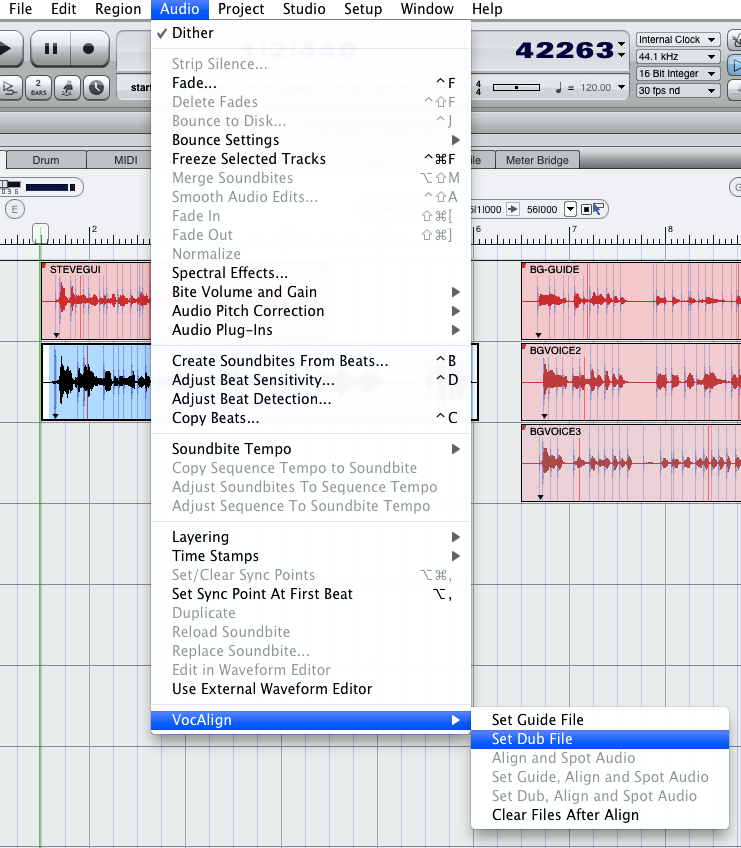Image resolution: width=741 pixels, height=848 pixels.
Task: Open the 44.1 kHz sample rate dropdown
Action: [677, 57]
